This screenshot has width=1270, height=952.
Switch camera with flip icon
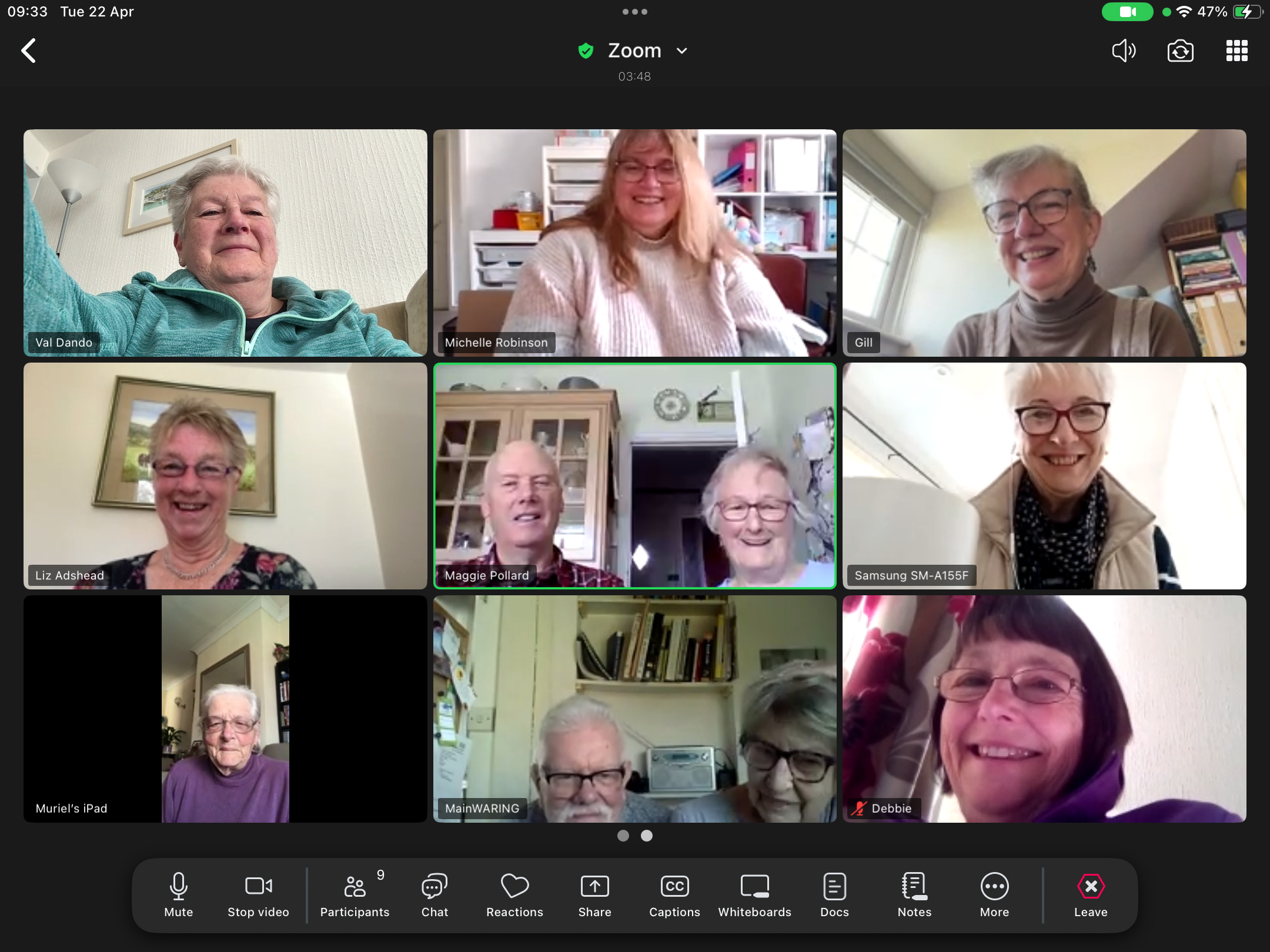click(1180, 51)
